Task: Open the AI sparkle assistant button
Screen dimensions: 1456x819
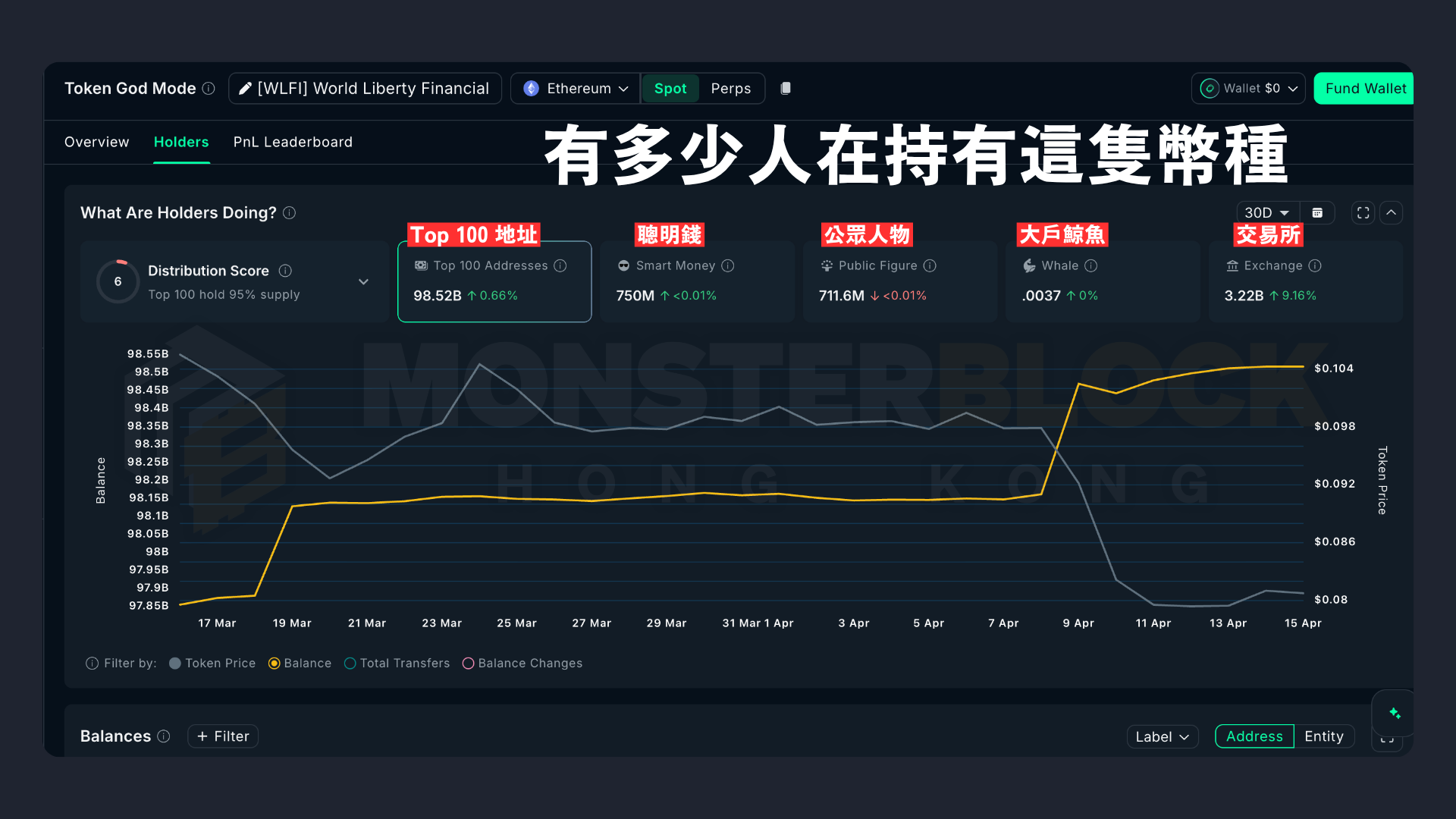Action: (x=1394, y=713)
